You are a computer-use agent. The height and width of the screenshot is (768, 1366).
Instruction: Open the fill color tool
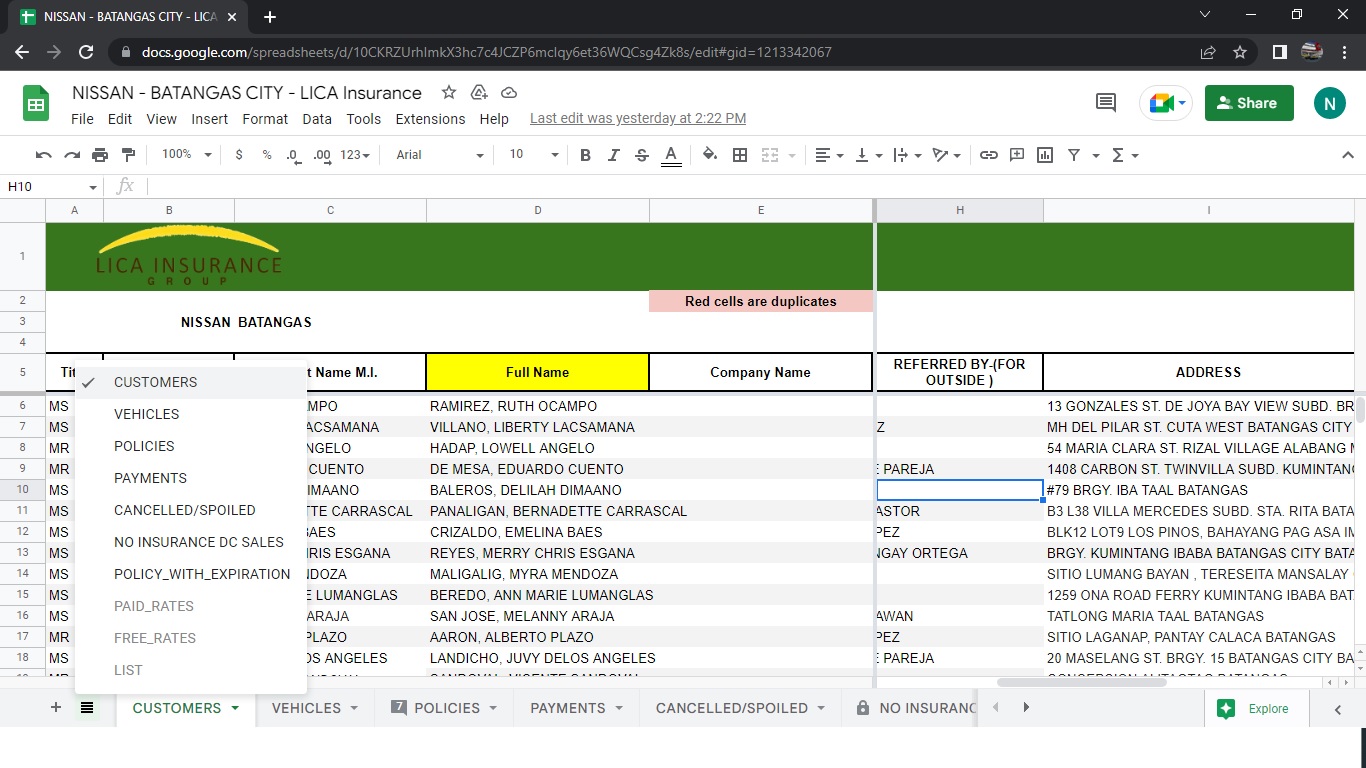coord(710,155)
